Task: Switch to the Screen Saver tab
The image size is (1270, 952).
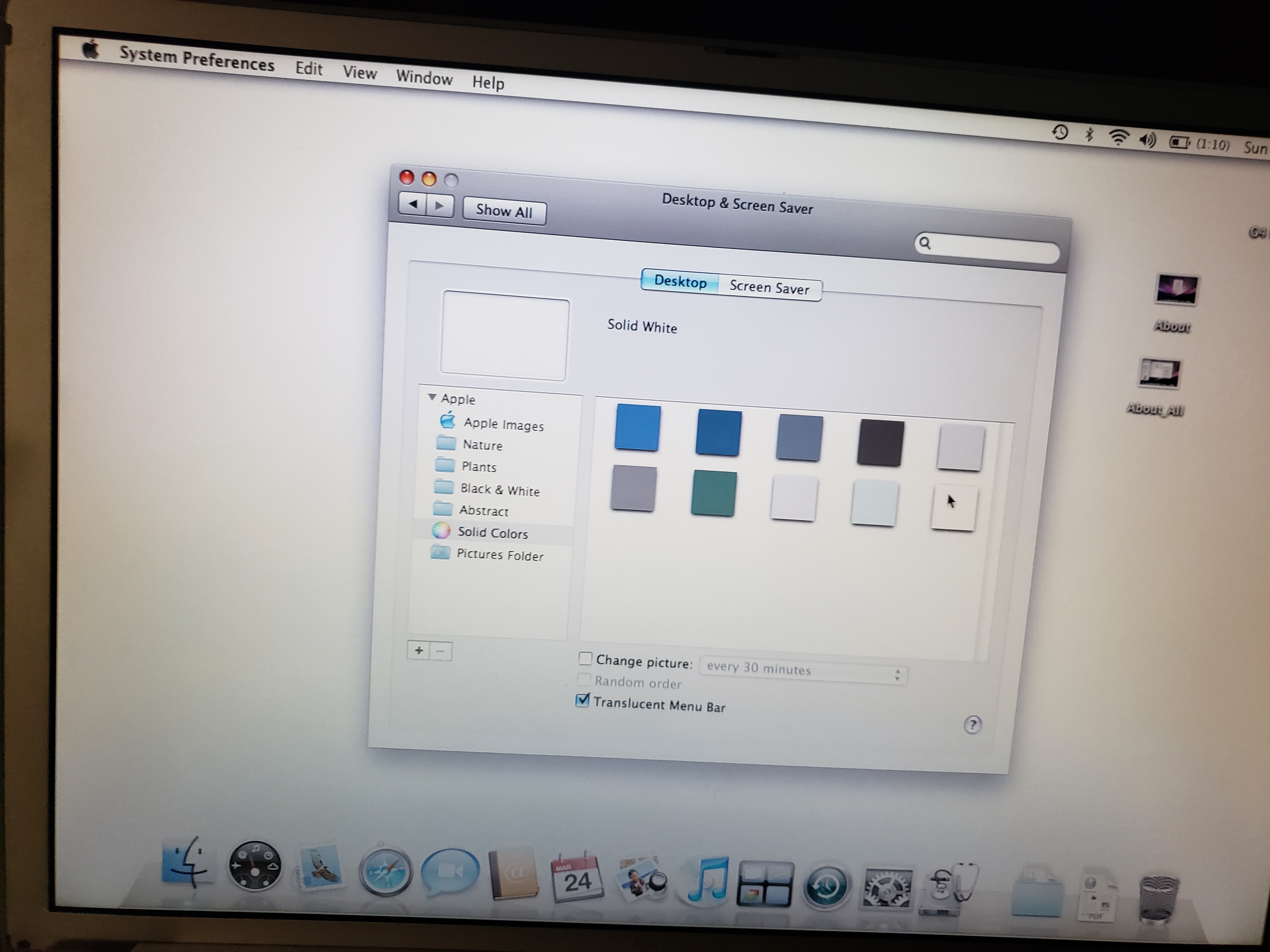Action: click(x=769, y=287)
